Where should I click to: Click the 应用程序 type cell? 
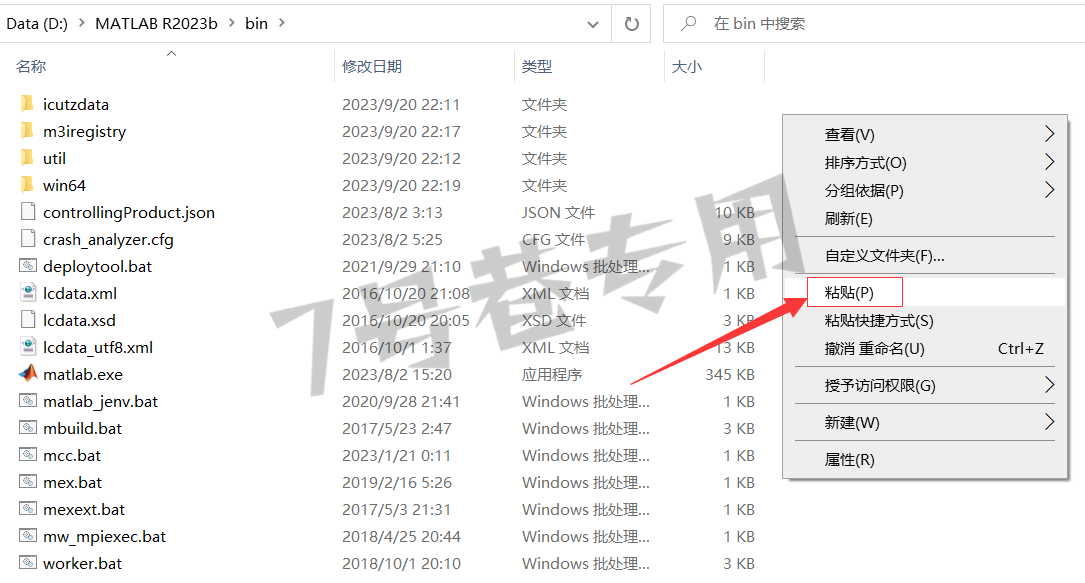pyautogui.click(x=551, y=374)
